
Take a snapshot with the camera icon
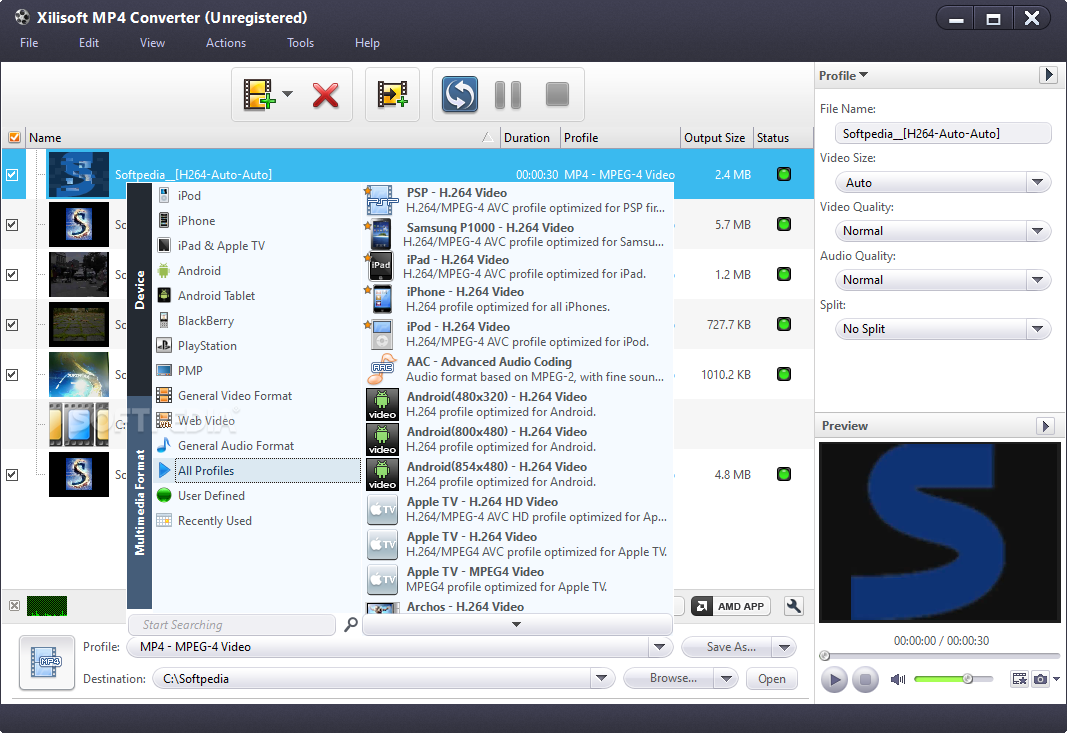tap(1040, 679)
